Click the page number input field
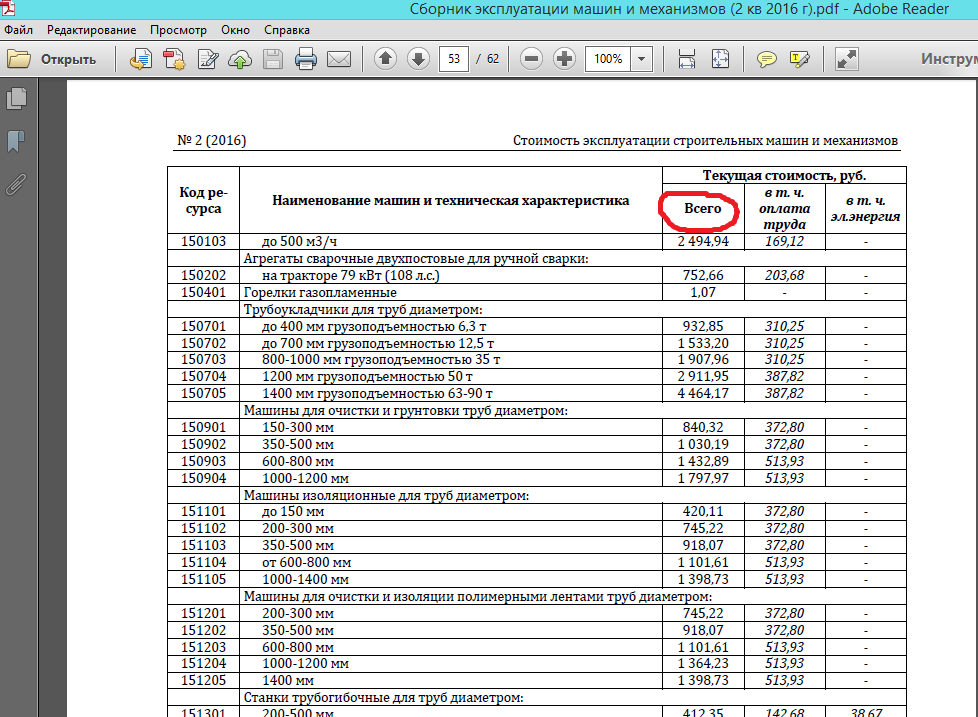The height and width of the screenshot is (717, 978). tap(454, 59)
